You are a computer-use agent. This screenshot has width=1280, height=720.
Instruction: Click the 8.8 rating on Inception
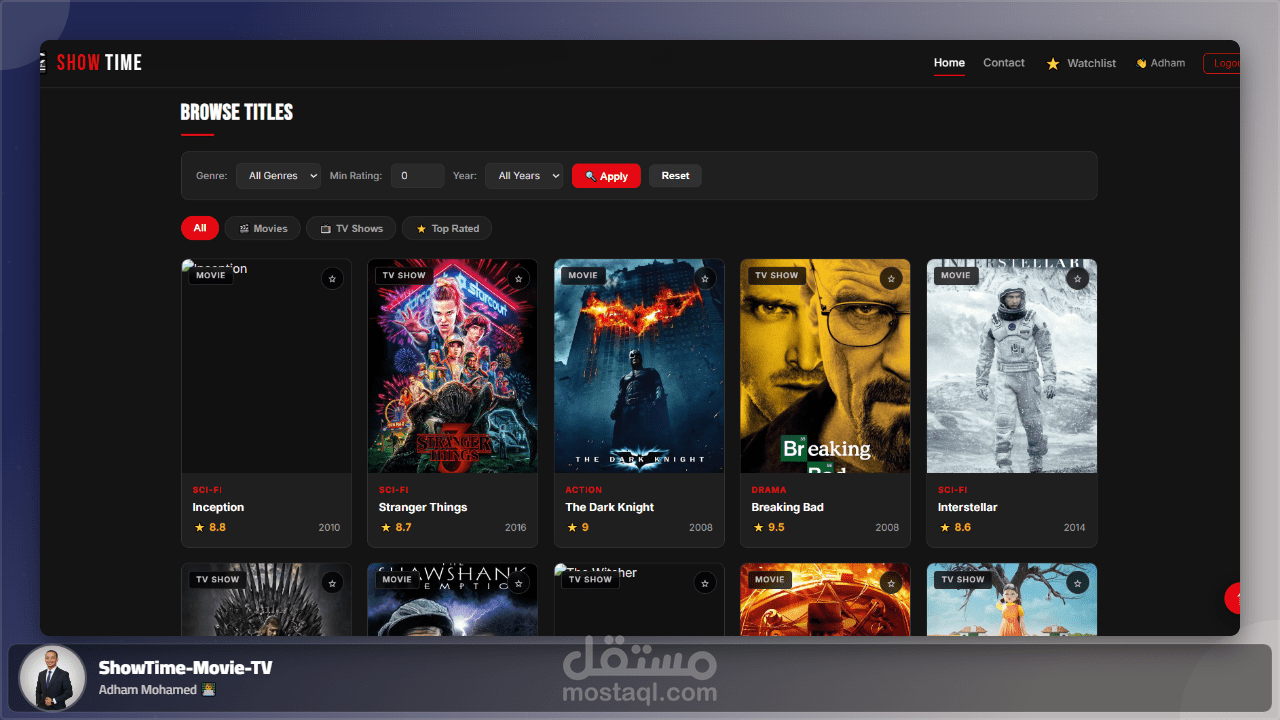209,527
